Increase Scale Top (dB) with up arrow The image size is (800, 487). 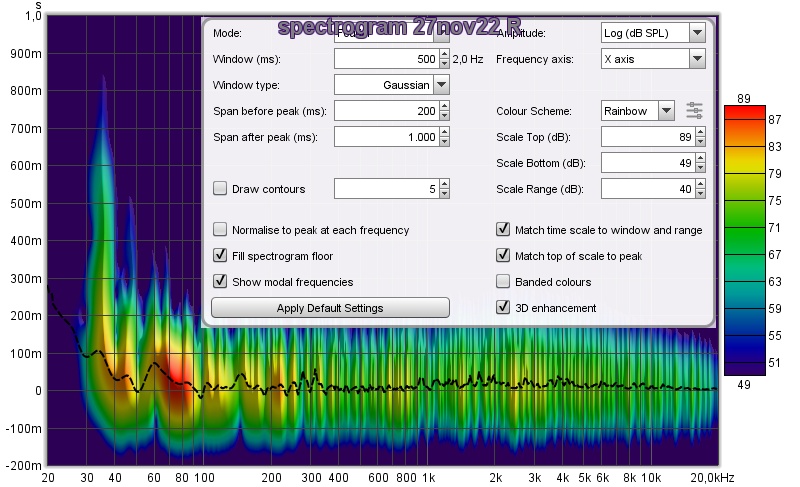(x=701, y=133)
